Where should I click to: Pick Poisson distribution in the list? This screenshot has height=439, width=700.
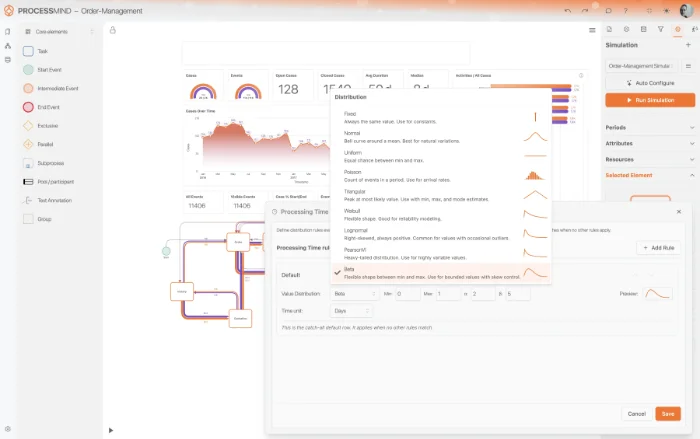click(x=440, y=174)
